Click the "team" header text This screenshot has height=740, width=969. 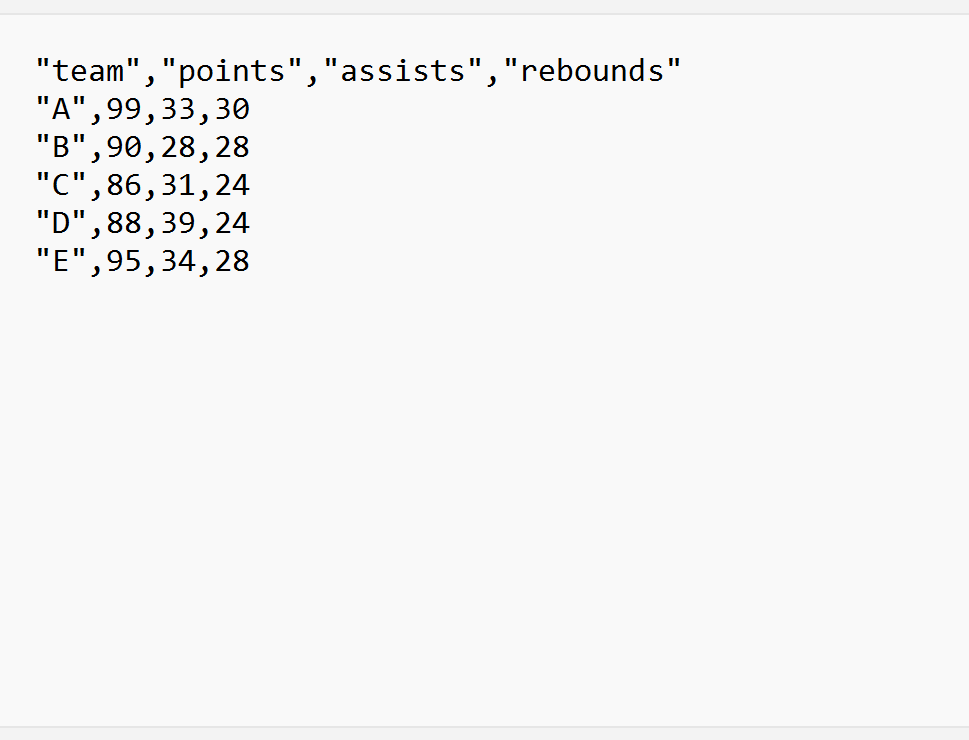click(88, 70)
